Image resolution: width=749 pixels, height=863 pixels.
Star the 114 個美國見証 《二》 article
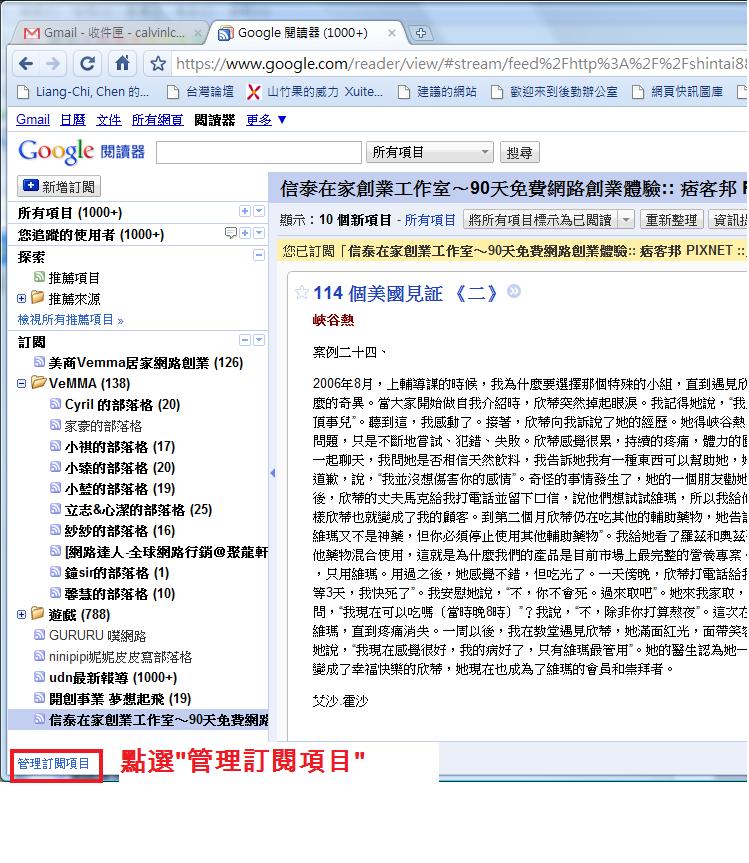point(302,292)
